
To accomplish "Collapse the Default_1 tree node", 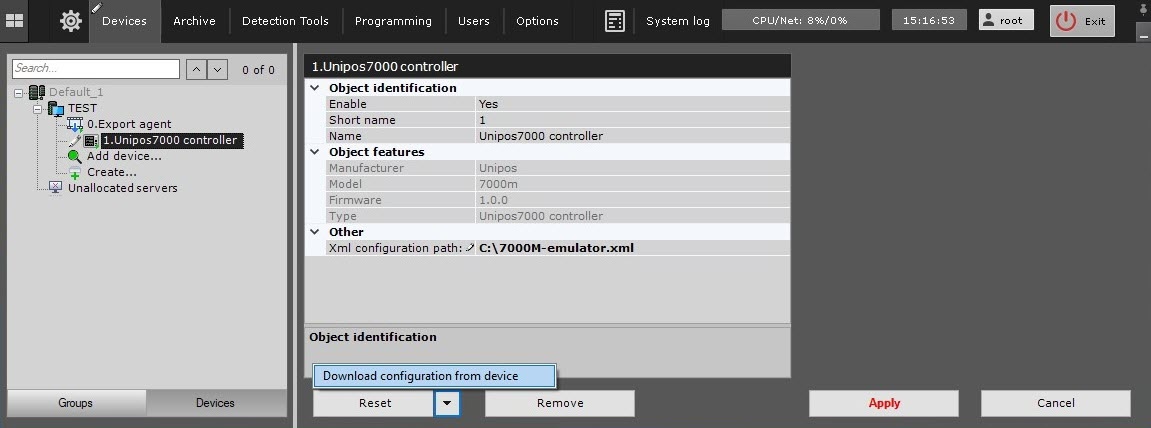I will (18, 93).
